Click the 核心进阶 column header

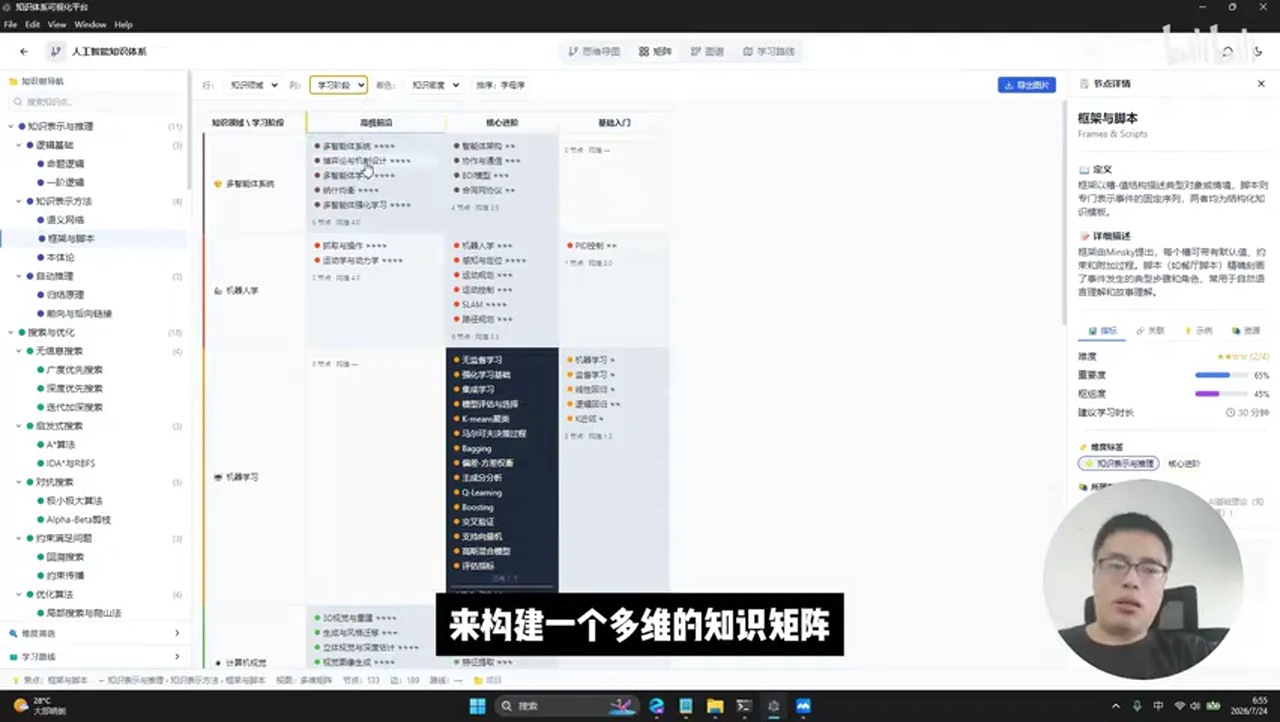[502, 122]
